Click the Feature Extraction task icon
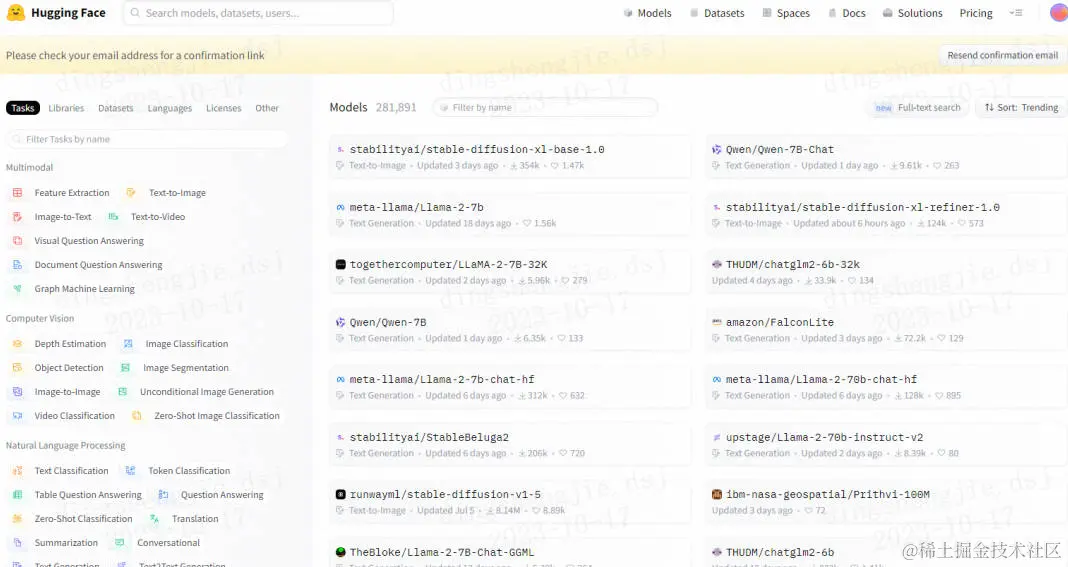The image size is (1068, 567). pyautogui.click(x=18, y=193)
